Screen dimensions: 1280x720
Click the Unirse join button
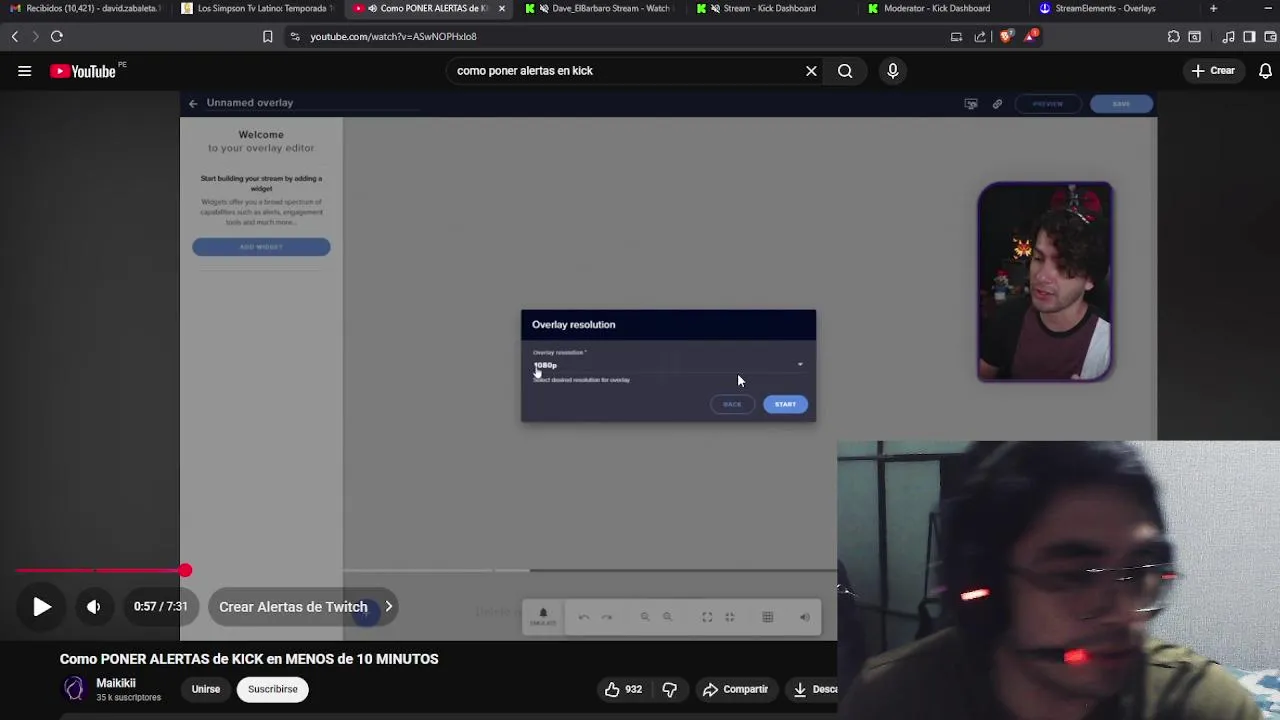[x=206, y=689]
